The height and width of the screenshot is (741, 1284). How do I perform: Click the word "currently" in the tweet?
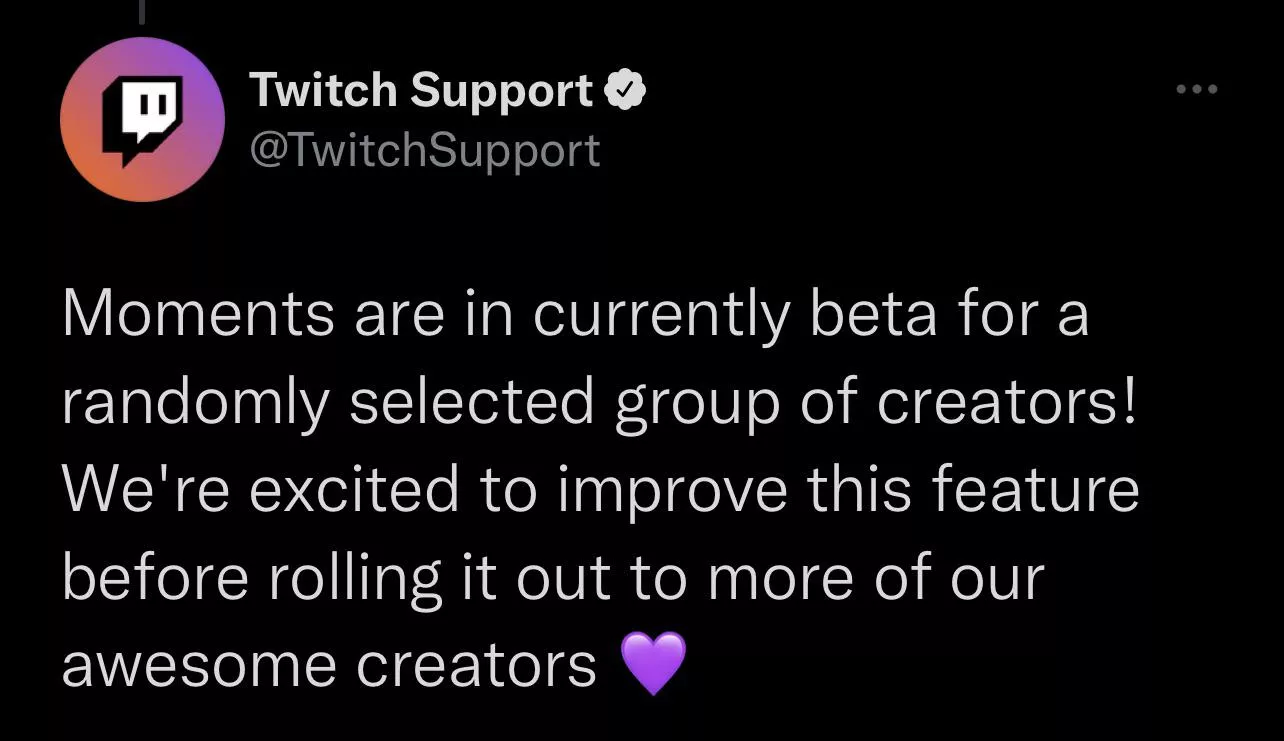click(661, 314)
